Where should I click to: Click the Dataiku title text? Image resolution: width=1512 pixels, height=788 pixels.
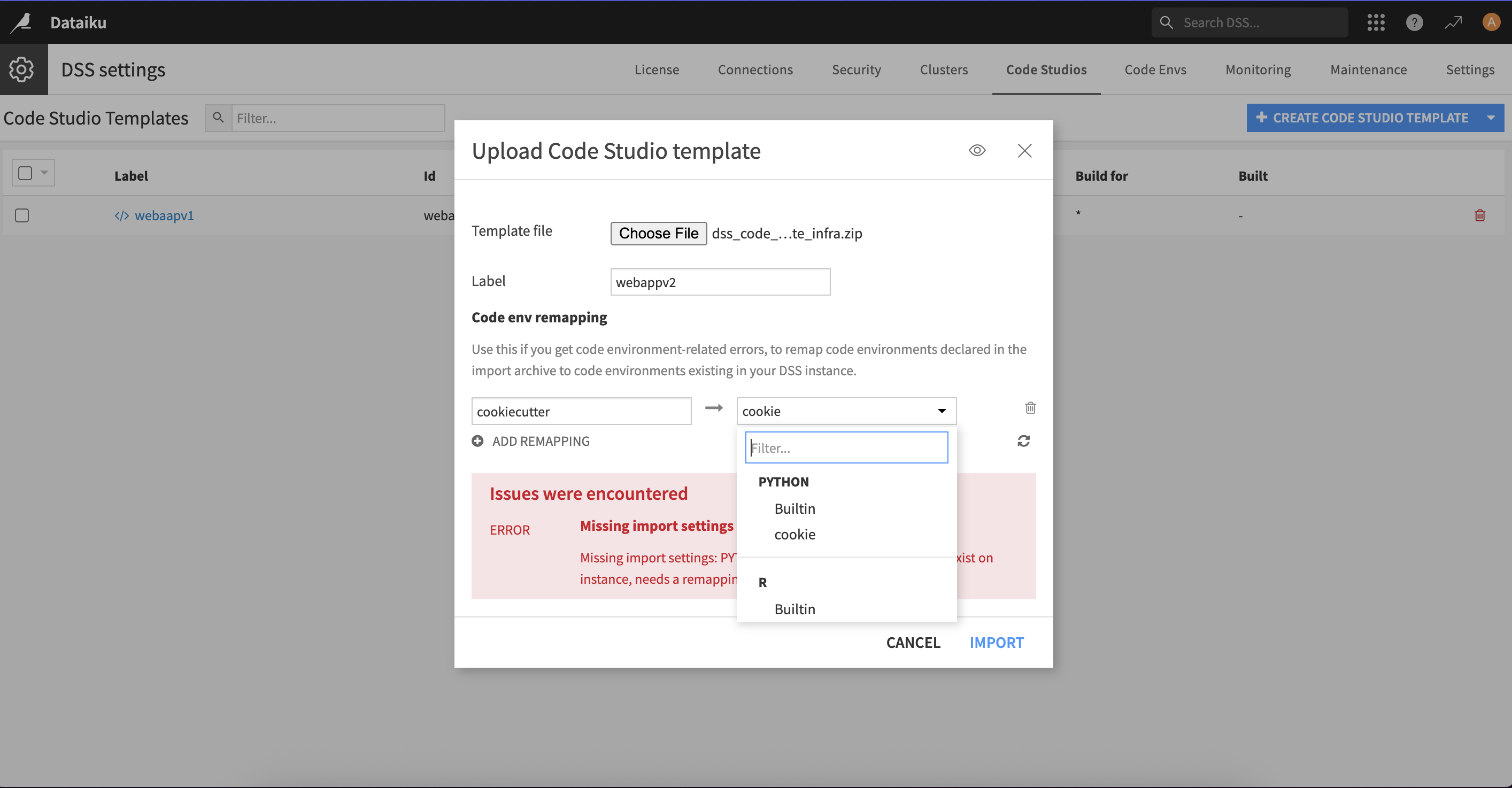(78, 22)
